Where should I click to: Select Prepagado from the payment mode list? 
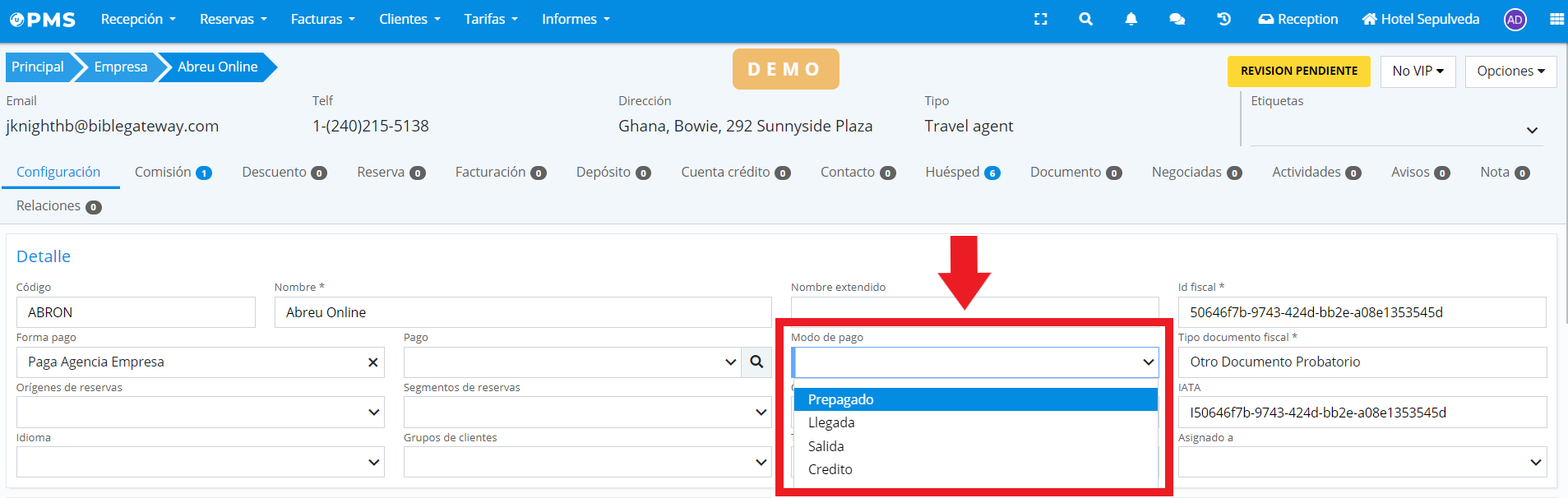click(x=840, y=399)
